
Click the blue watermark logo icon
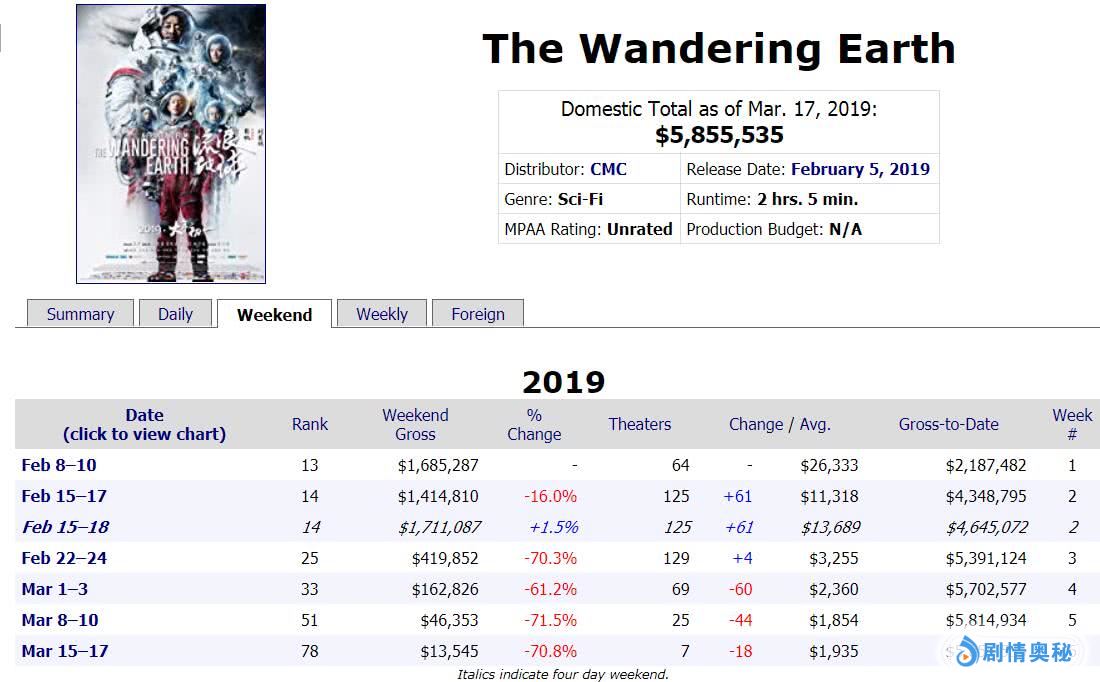click(x=965, y=653)
